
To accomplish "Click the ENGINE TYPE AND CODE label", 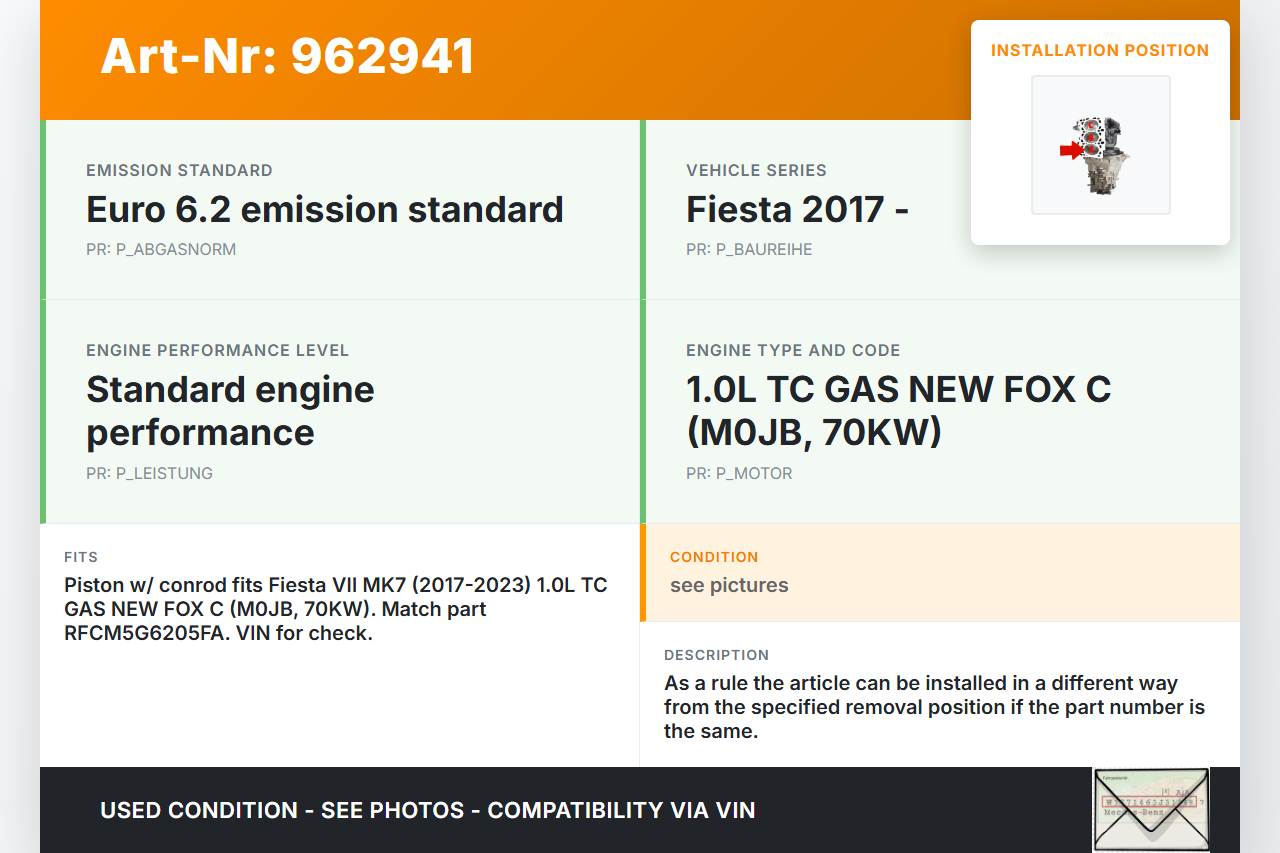I will pyautogui.click(x=793, y=351).
